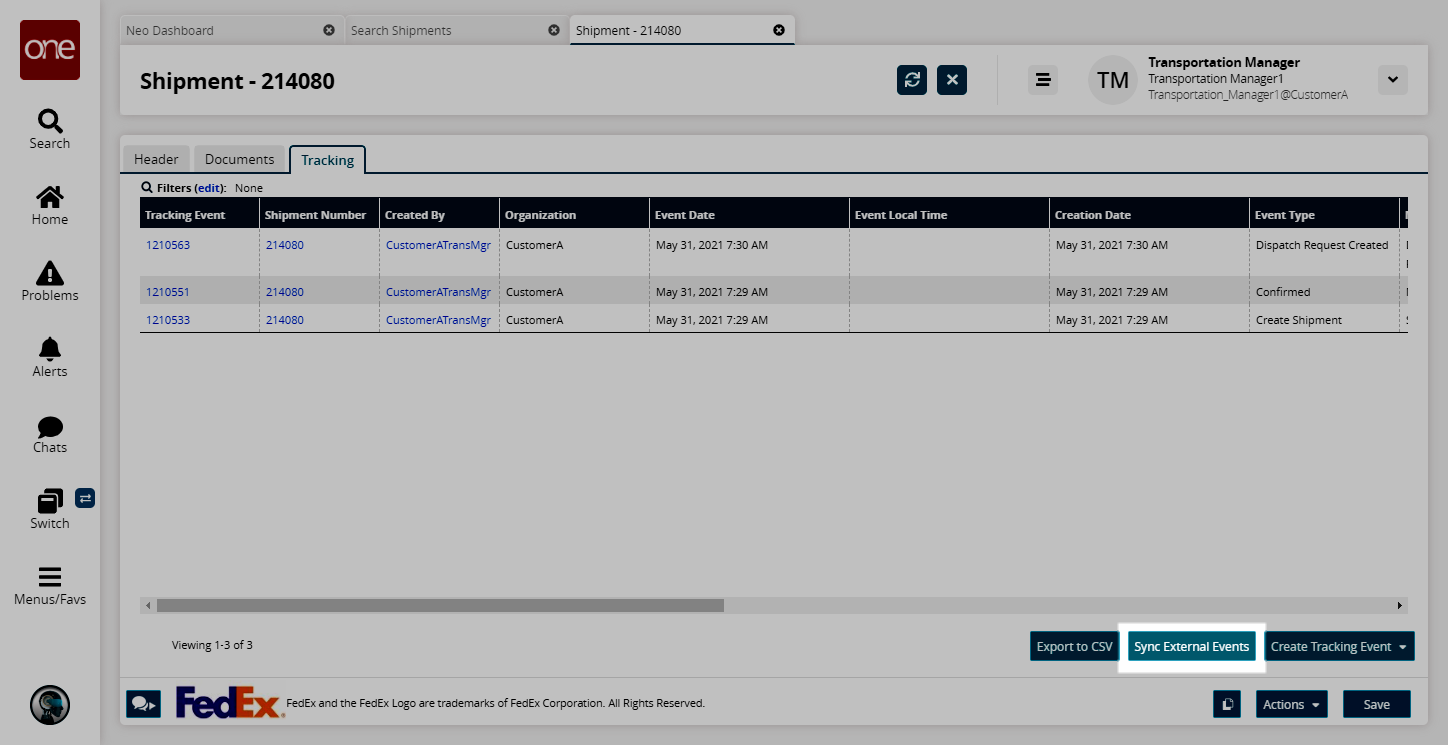Save the shipment
Screen dimensions: 1448x745
(1377, 704)
